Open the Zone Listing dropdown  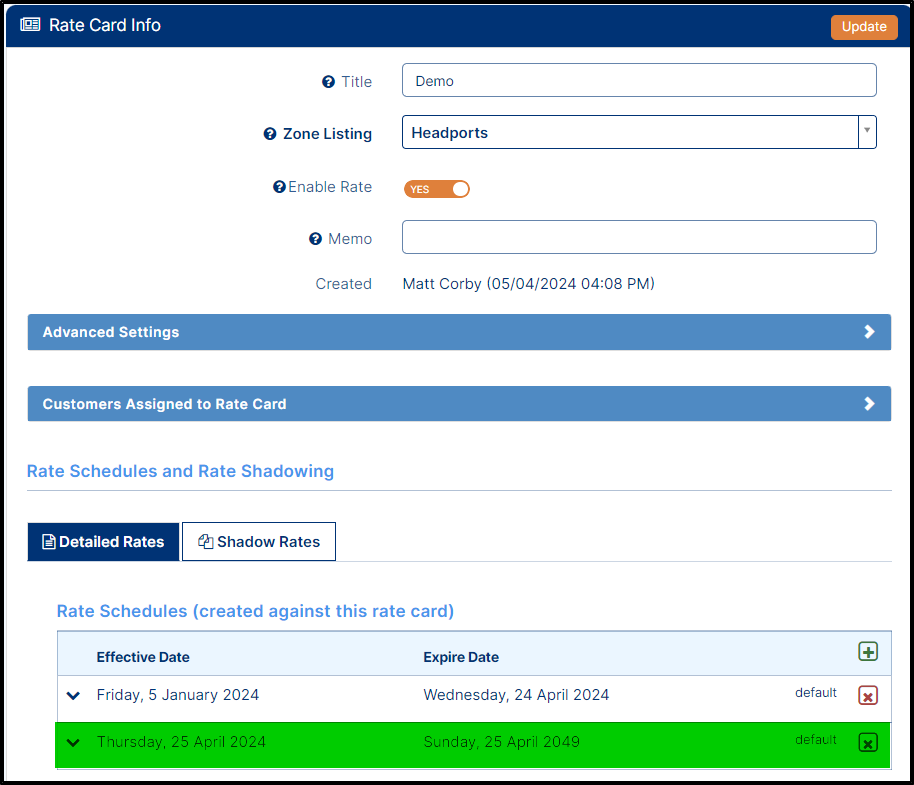pyautogui.click(x=866, y=132)
